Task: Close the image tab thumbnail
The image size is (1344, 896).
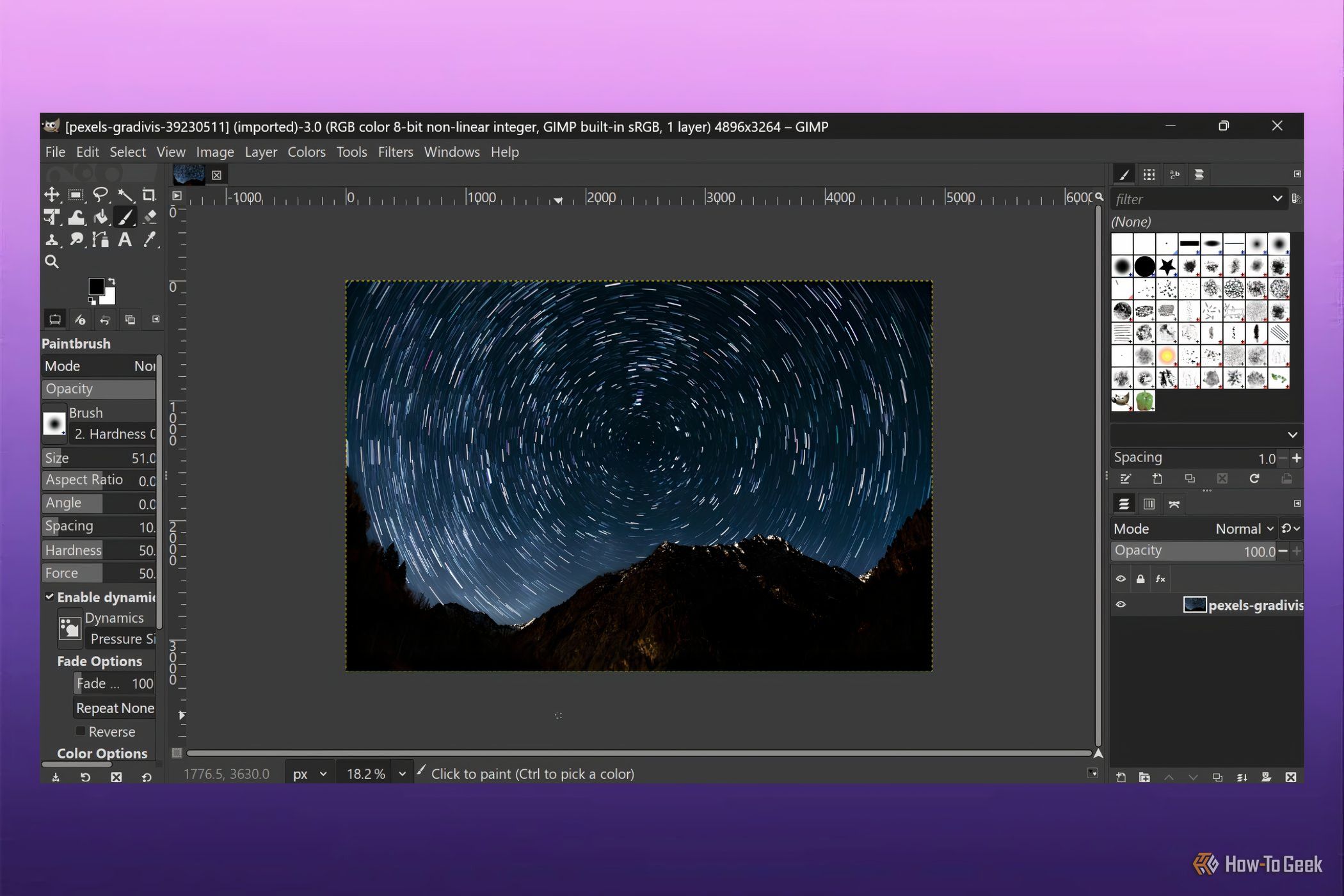Action: point(216,175)
